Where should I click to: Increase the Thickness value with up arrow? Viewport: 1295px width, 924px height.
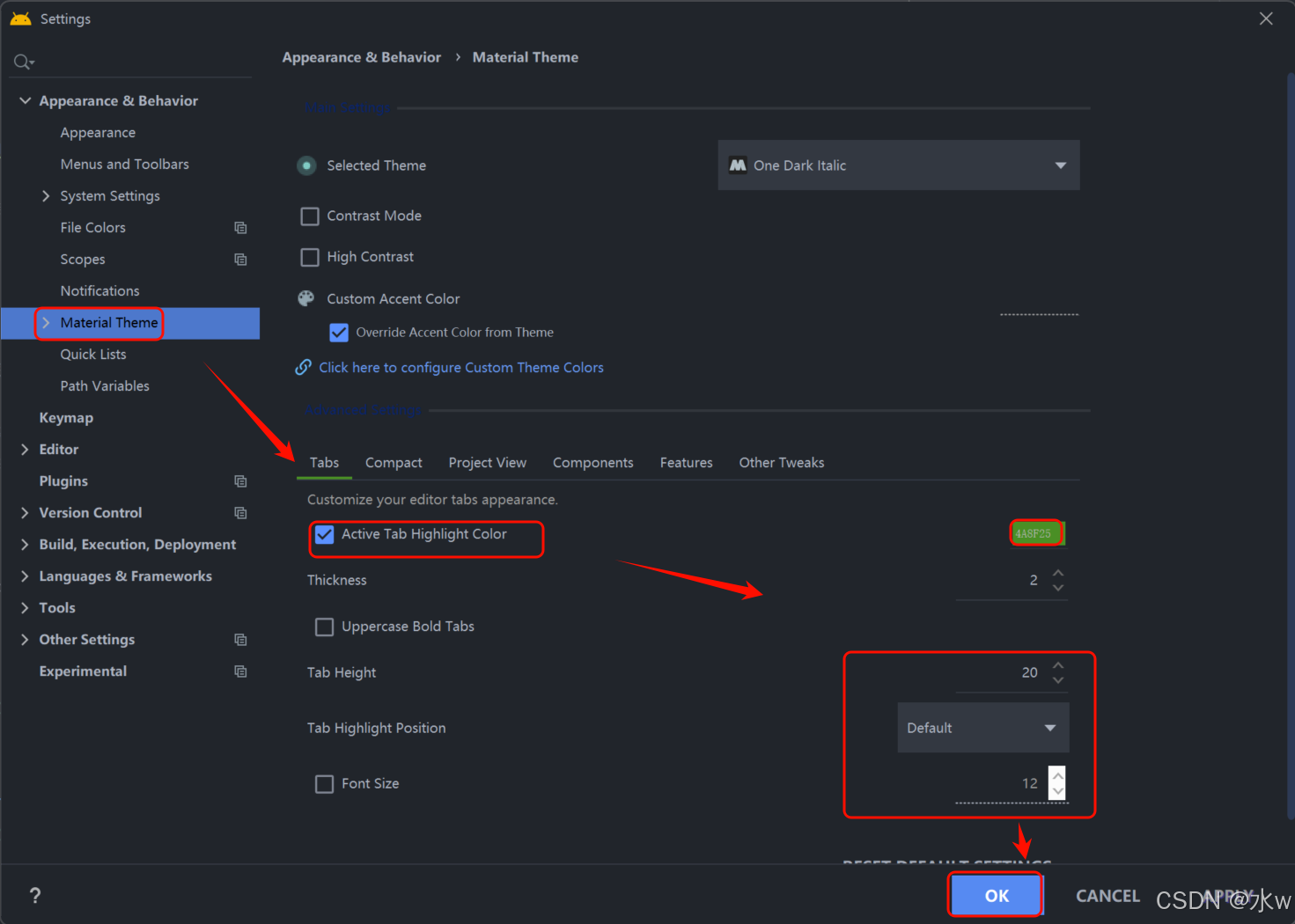click(1058, 573)
